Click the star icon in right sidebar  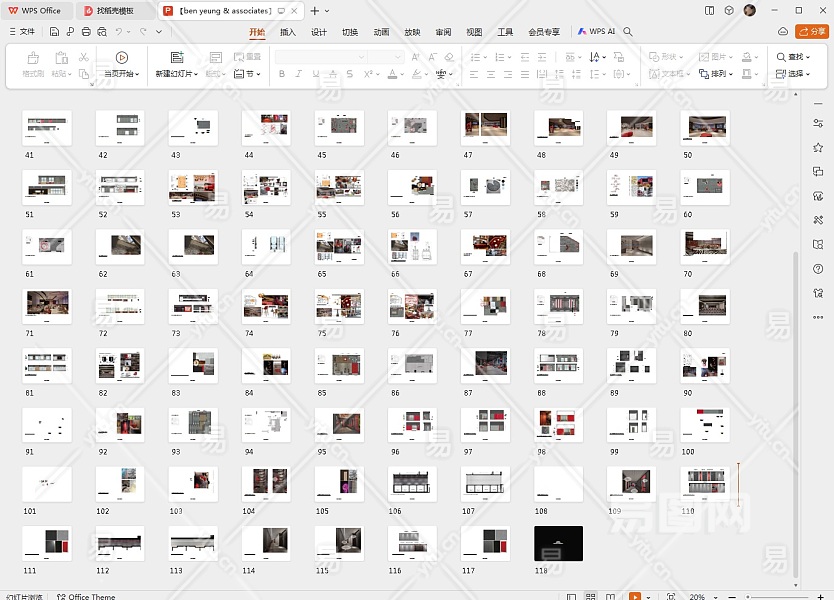point(817,147)
